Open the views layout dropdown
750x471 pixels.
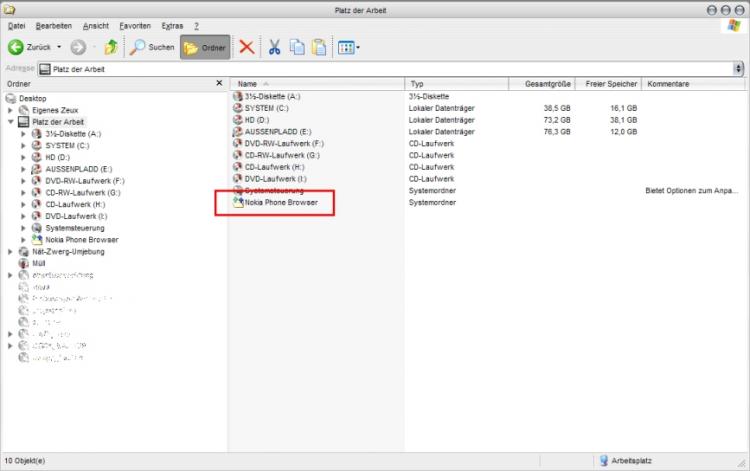click(x=349, y=47)
